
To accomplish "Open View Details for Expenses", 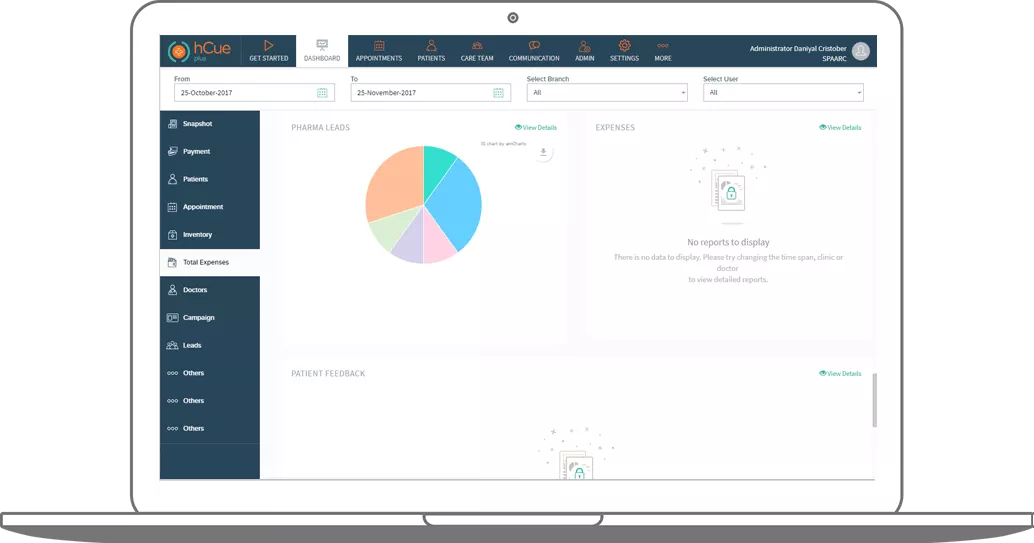I will (840, 127).
